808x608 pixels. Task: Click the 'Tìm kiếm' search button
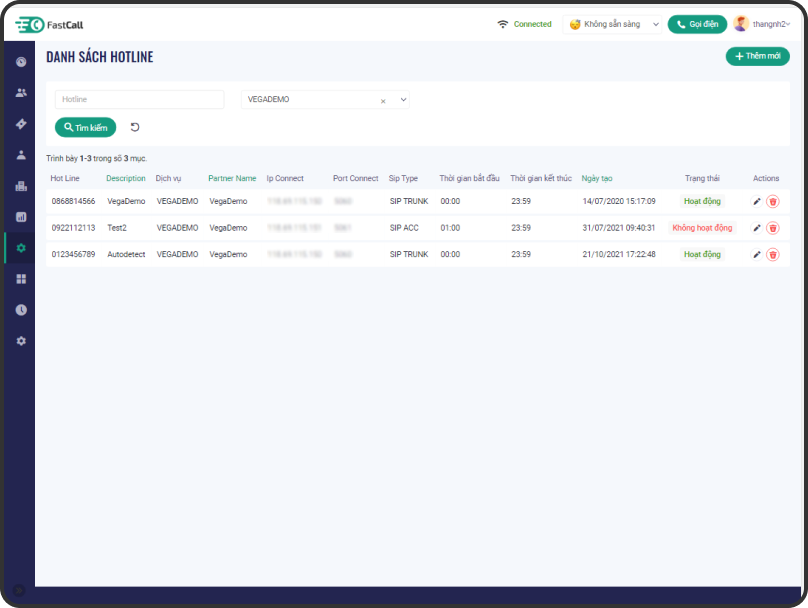pyautogui.click(x=85, y=127)
